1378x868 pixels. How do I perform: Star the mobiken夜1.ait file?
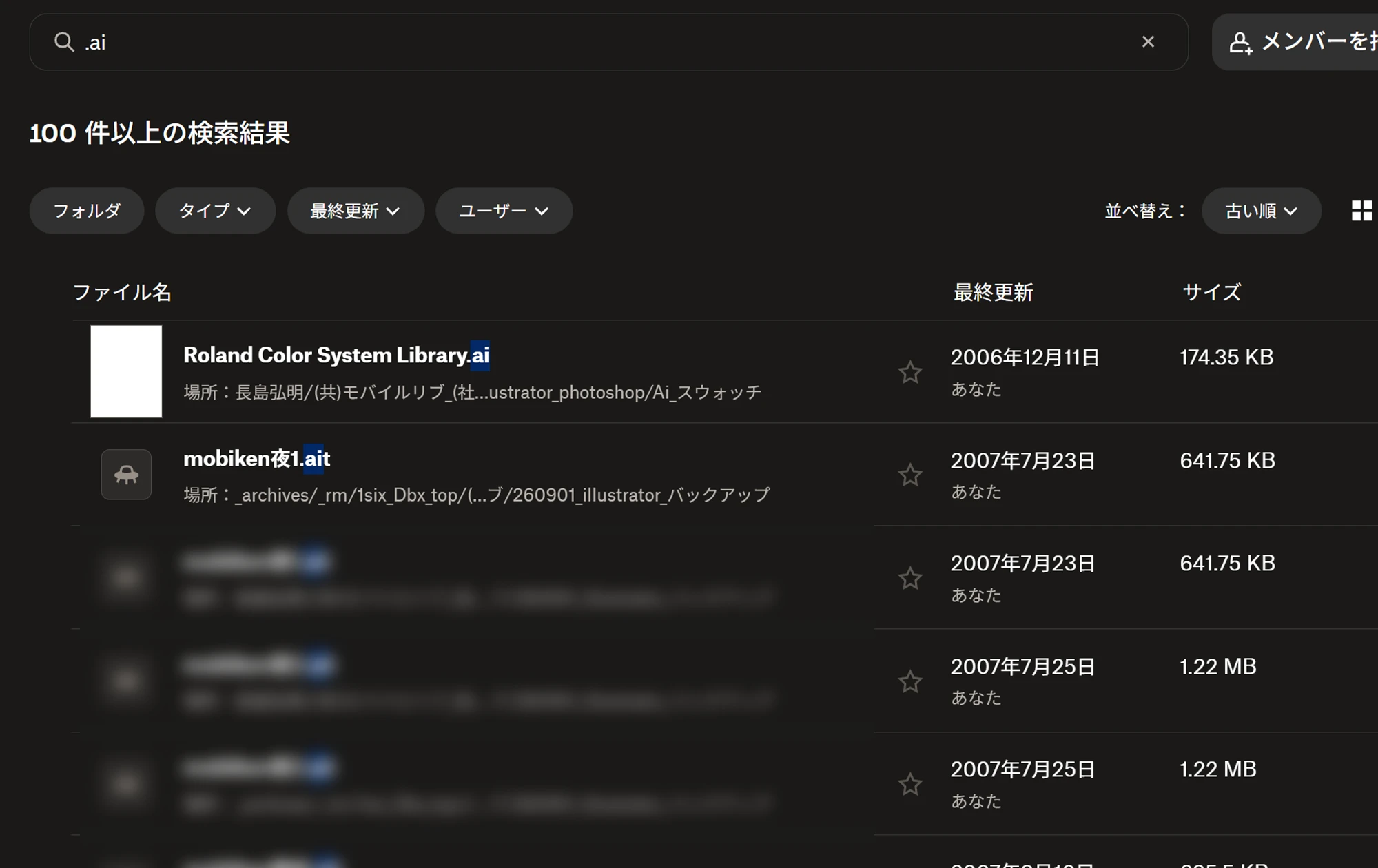[909, 475]
